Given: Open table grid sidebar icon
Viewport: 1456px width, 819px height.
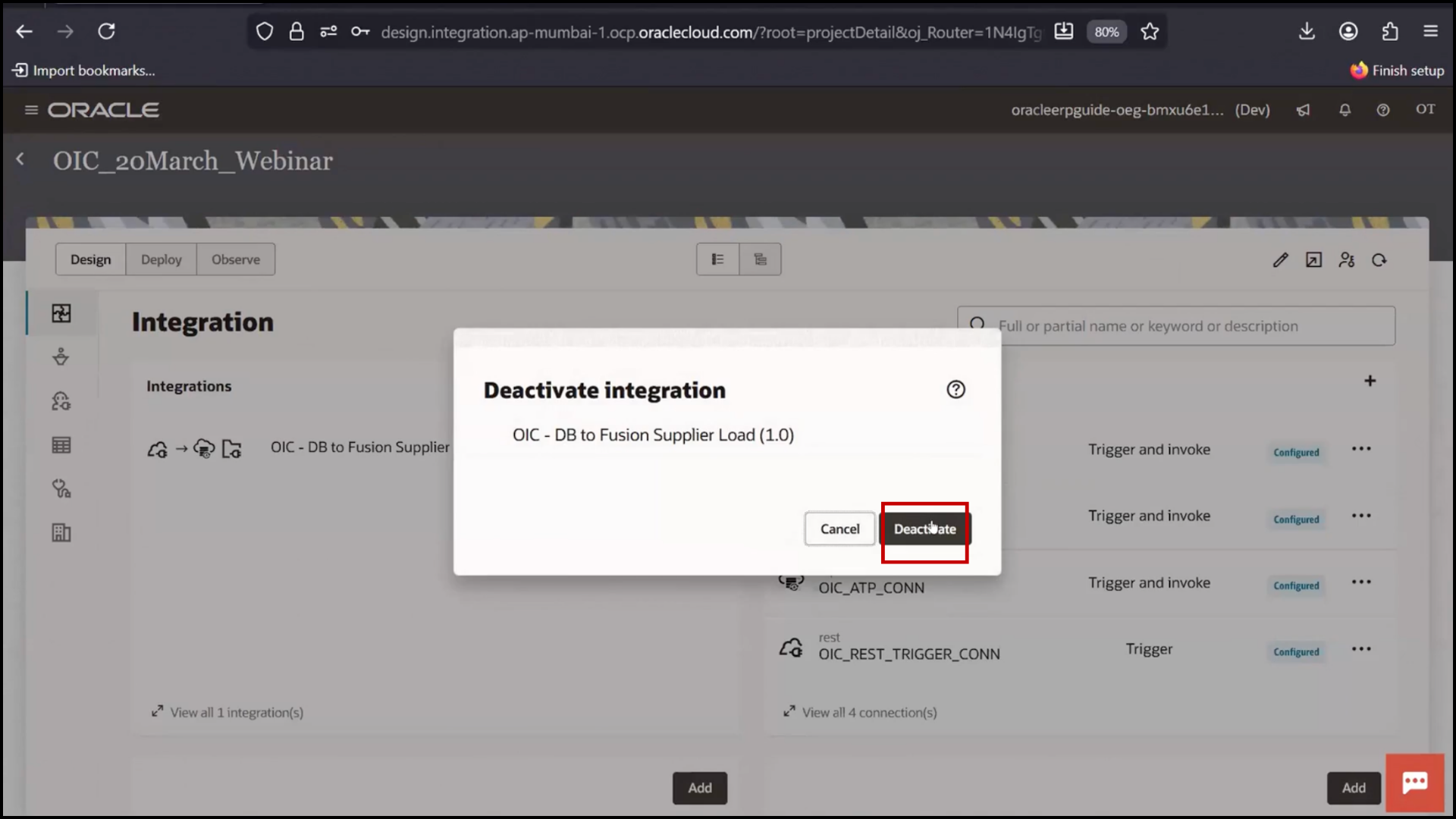Looking at the screenshot, I should [x=61, y=444].
